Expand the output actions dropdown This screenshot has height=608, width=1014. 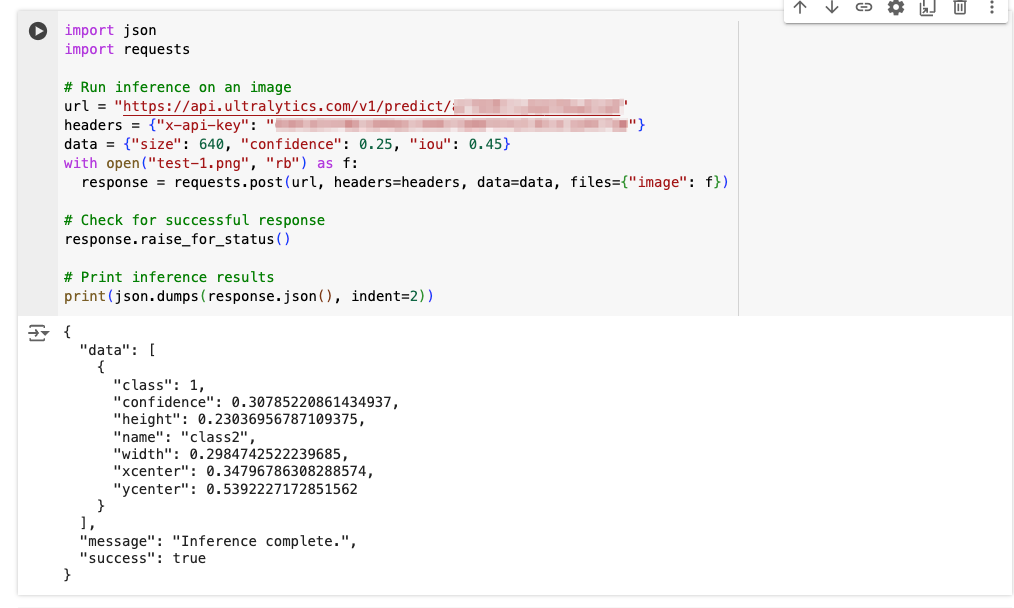(37, 333)
